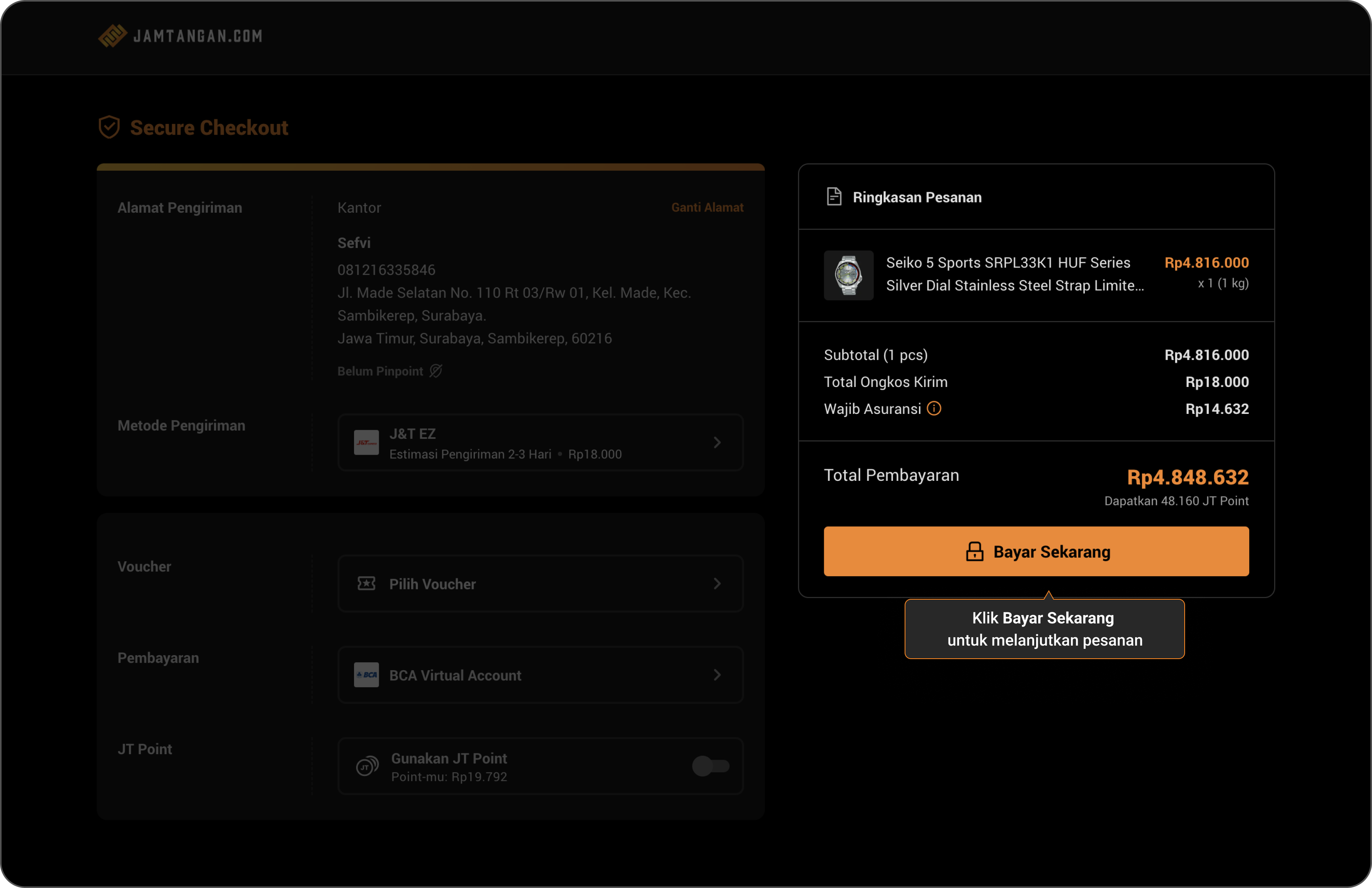The image size is (1372, 888).
Task: Click the Secure Checkout shield icon
Action: (x=109, y=128)
